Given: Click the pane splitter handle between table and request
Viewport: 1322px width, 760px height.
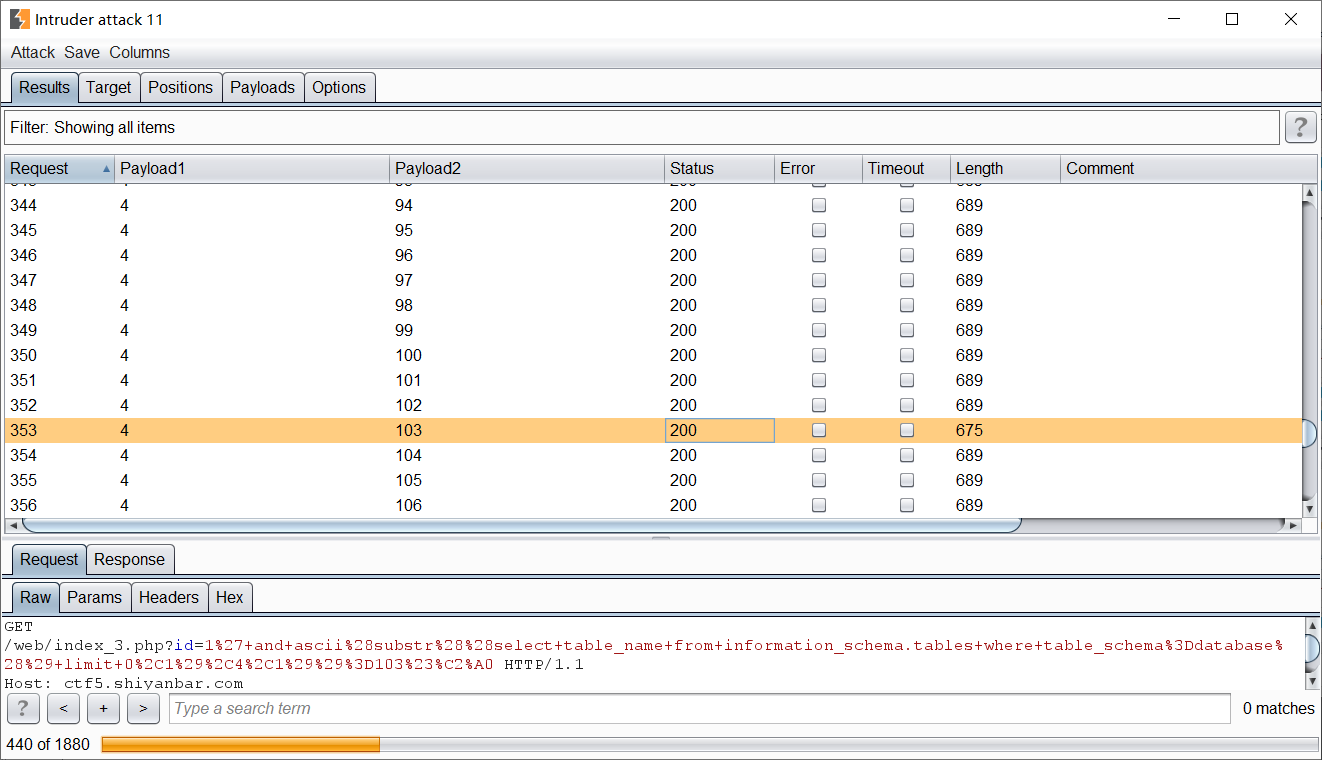Looking at the screenshot, I should [661, 538].
